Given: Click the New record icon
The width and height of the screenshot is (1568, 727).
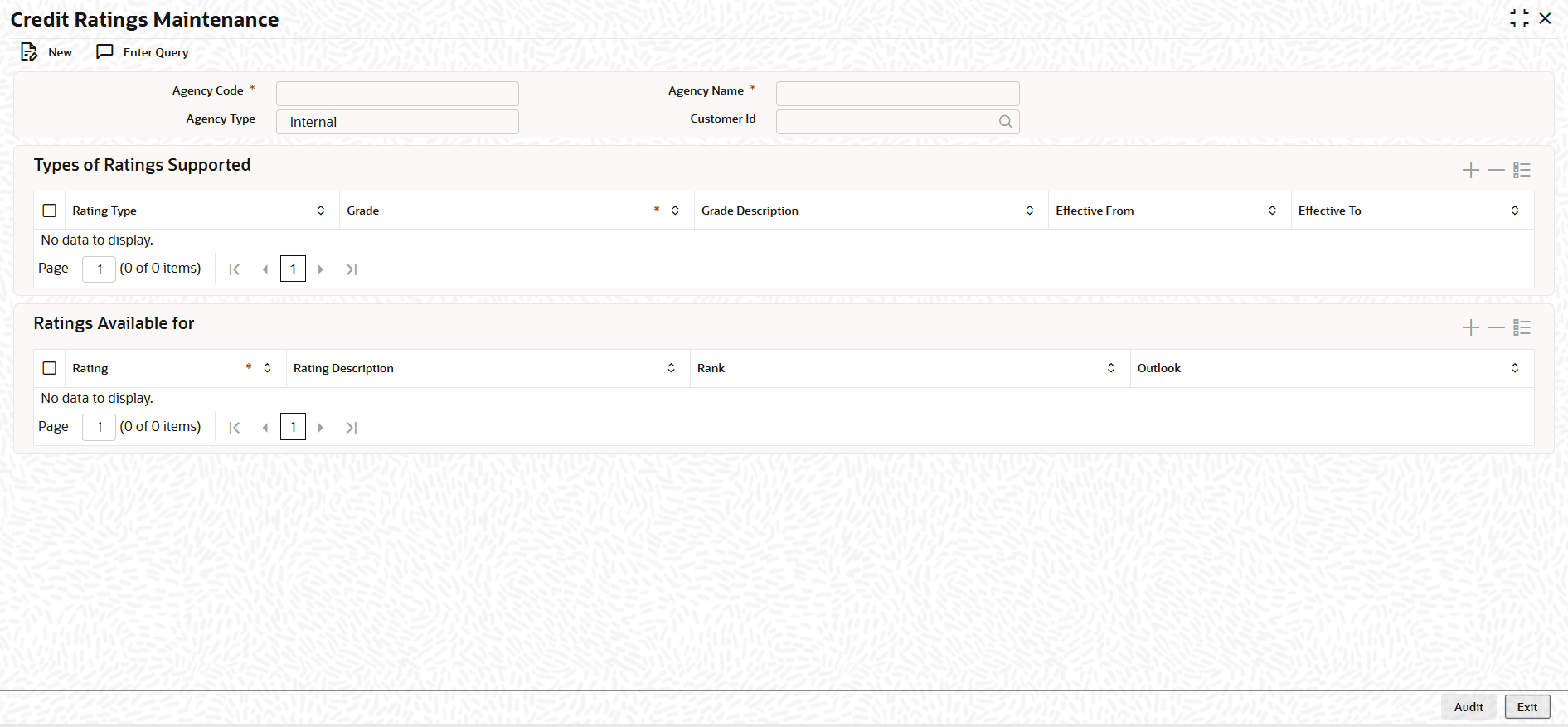Looking at the screenshot, I should coord(29,52).
